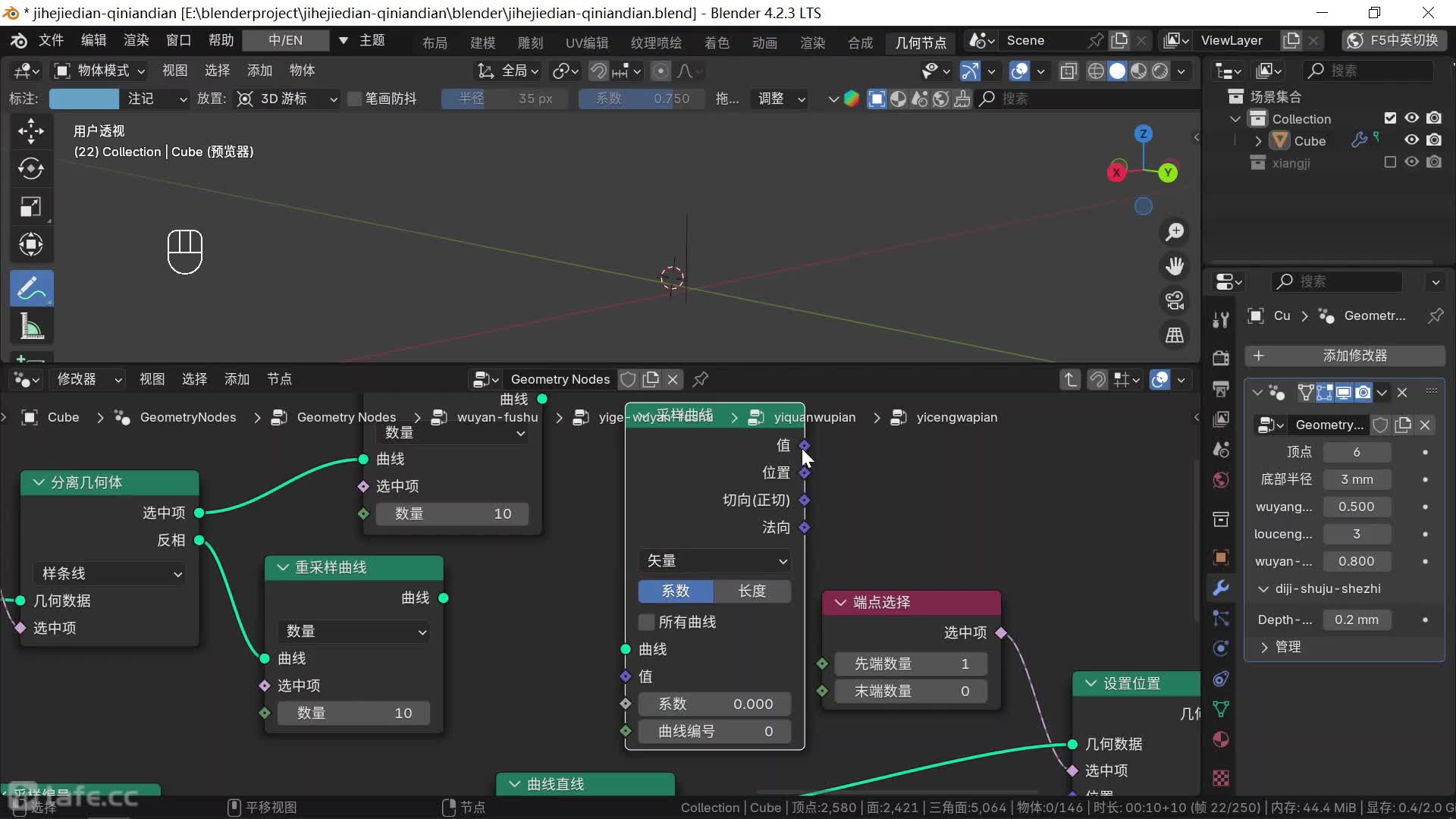Switch to perspective/orthographic grid icon
Viewport: 1456px width, 819px height.
(1175, 335)
